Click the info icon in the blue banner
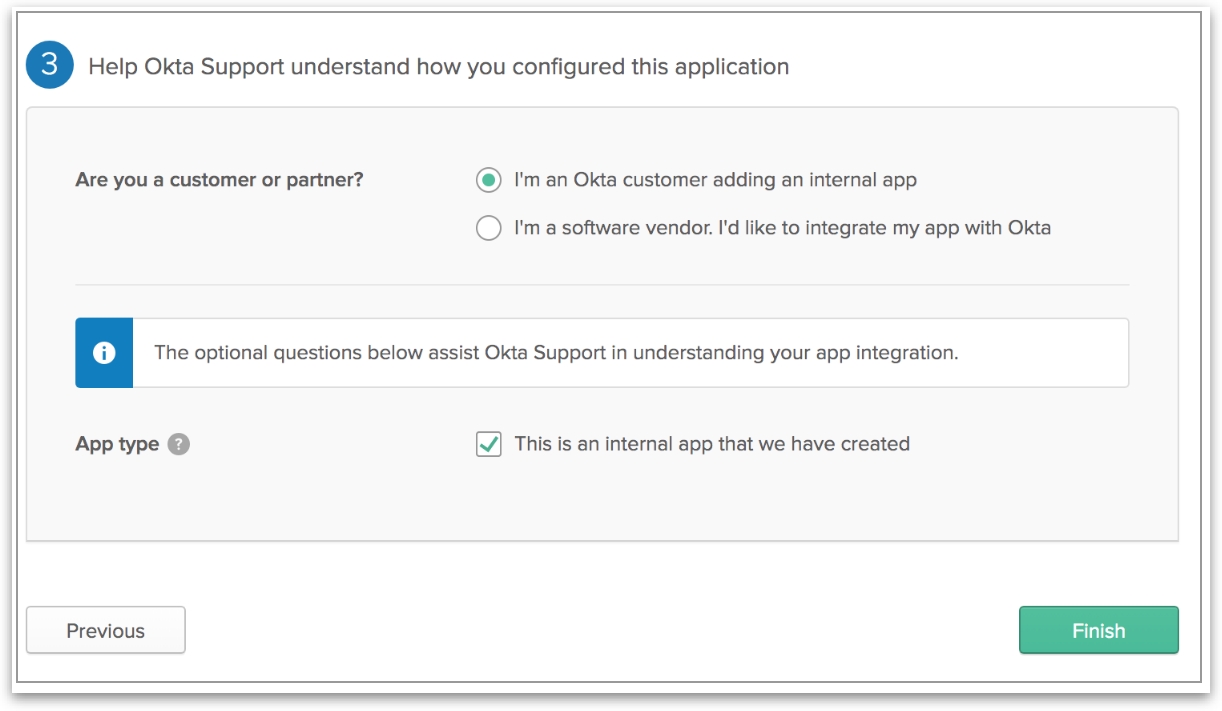Screen dimensions: 1222x711 (x=104, y=353)
